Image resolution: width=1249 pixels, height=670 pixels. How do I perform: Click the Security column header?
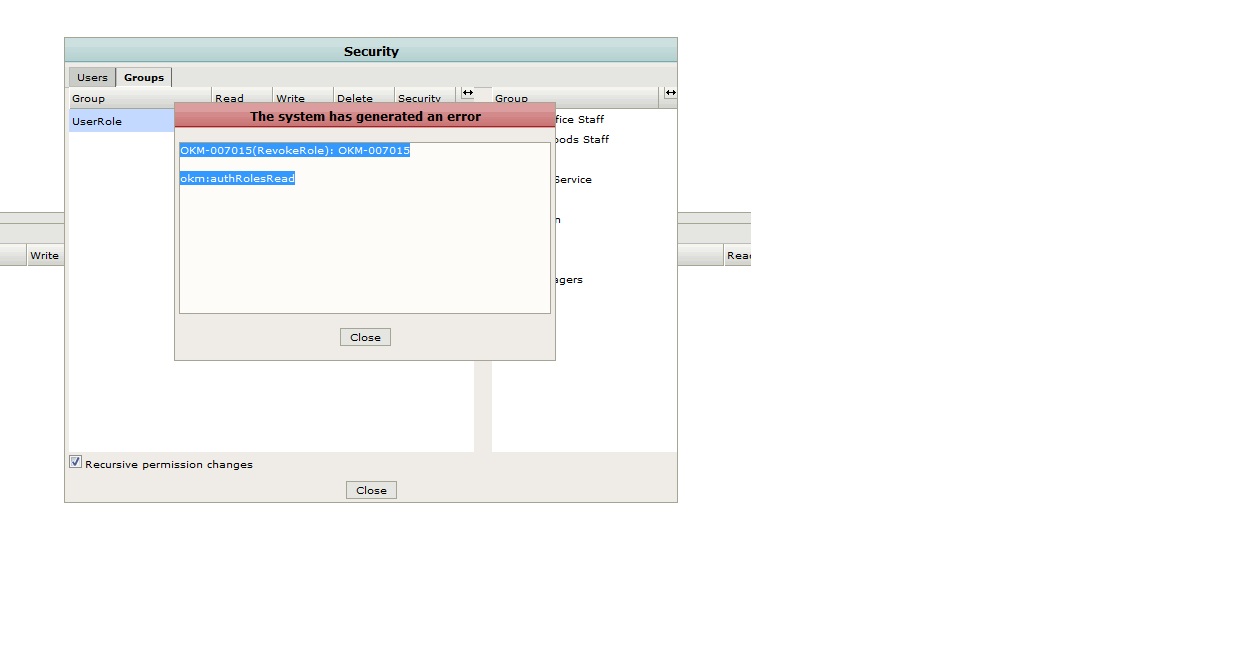coord(420,98)
